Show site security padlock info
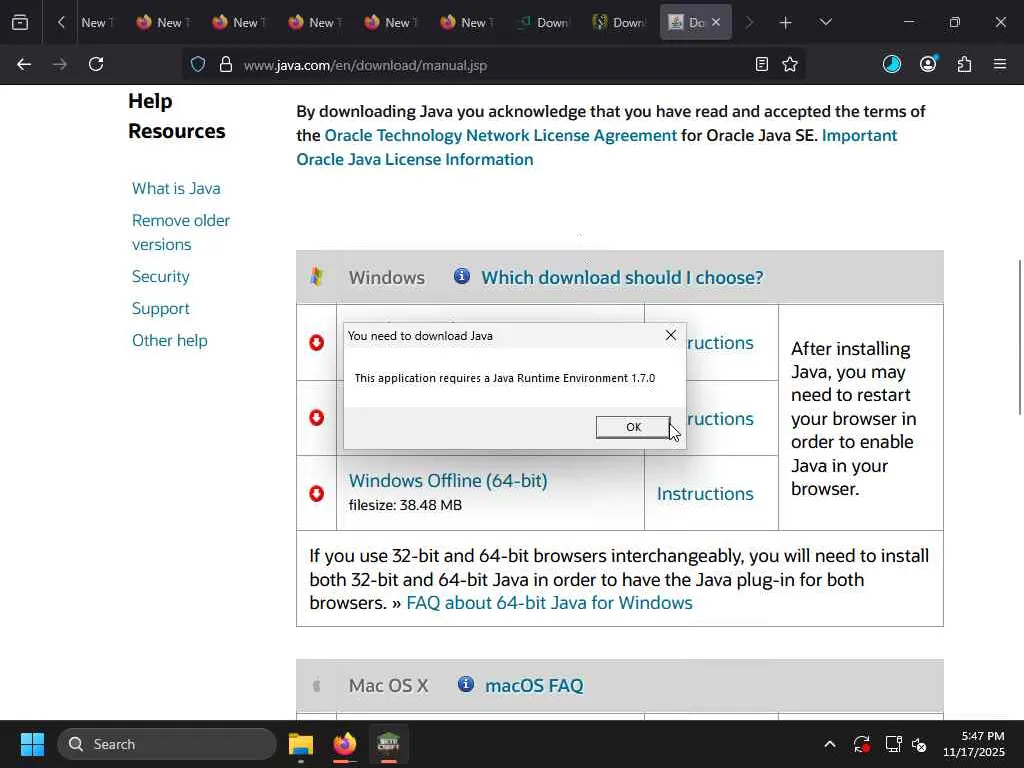Screen dimensions: 1024x768 click(x=226, y=64)
